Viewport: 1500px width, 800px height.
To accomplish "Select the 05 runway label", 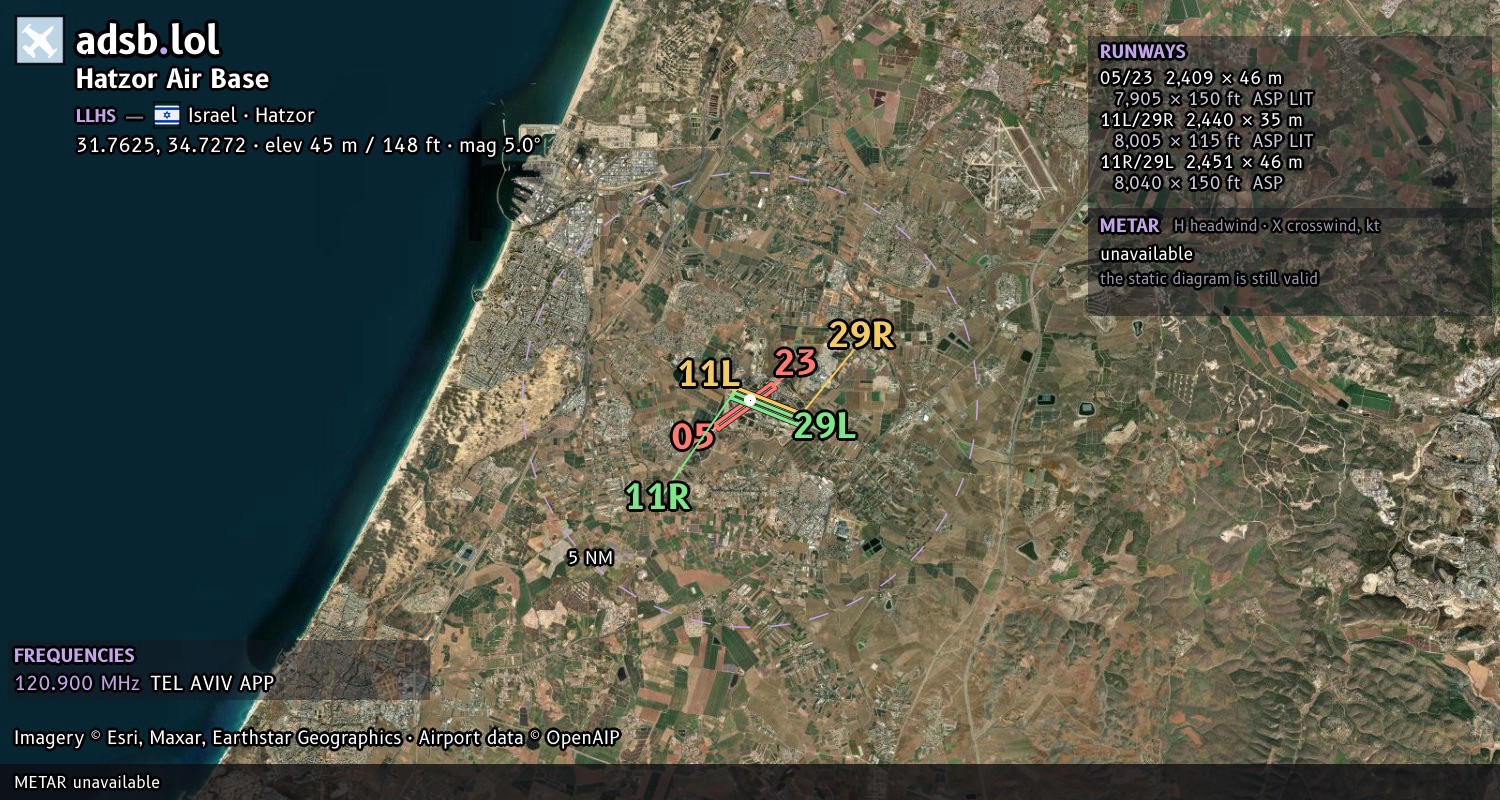I will coord(692,436).
